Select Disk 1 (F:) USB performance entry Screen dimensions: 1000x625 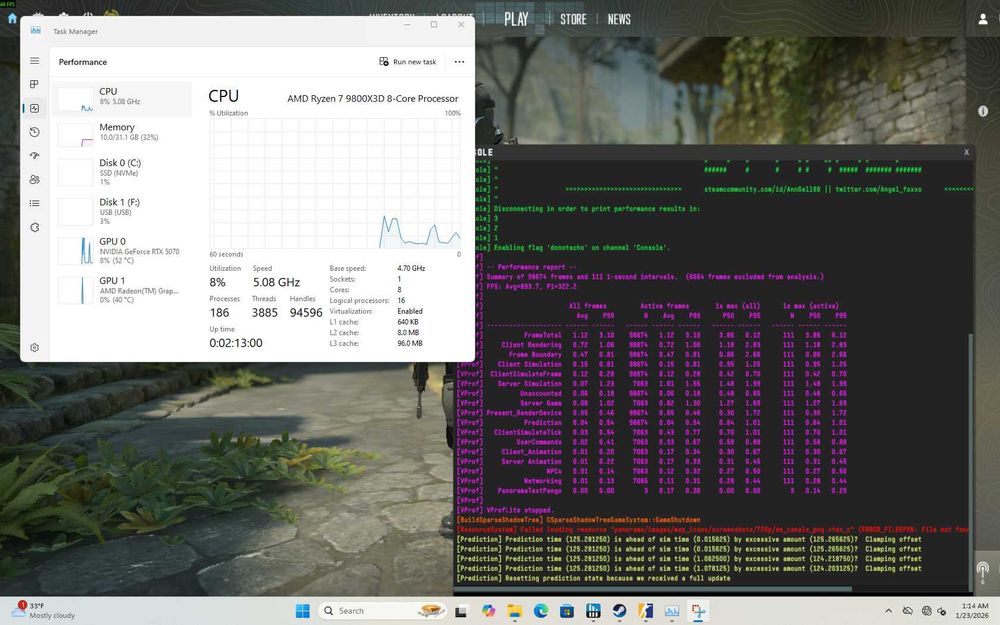tap(121, 212)
